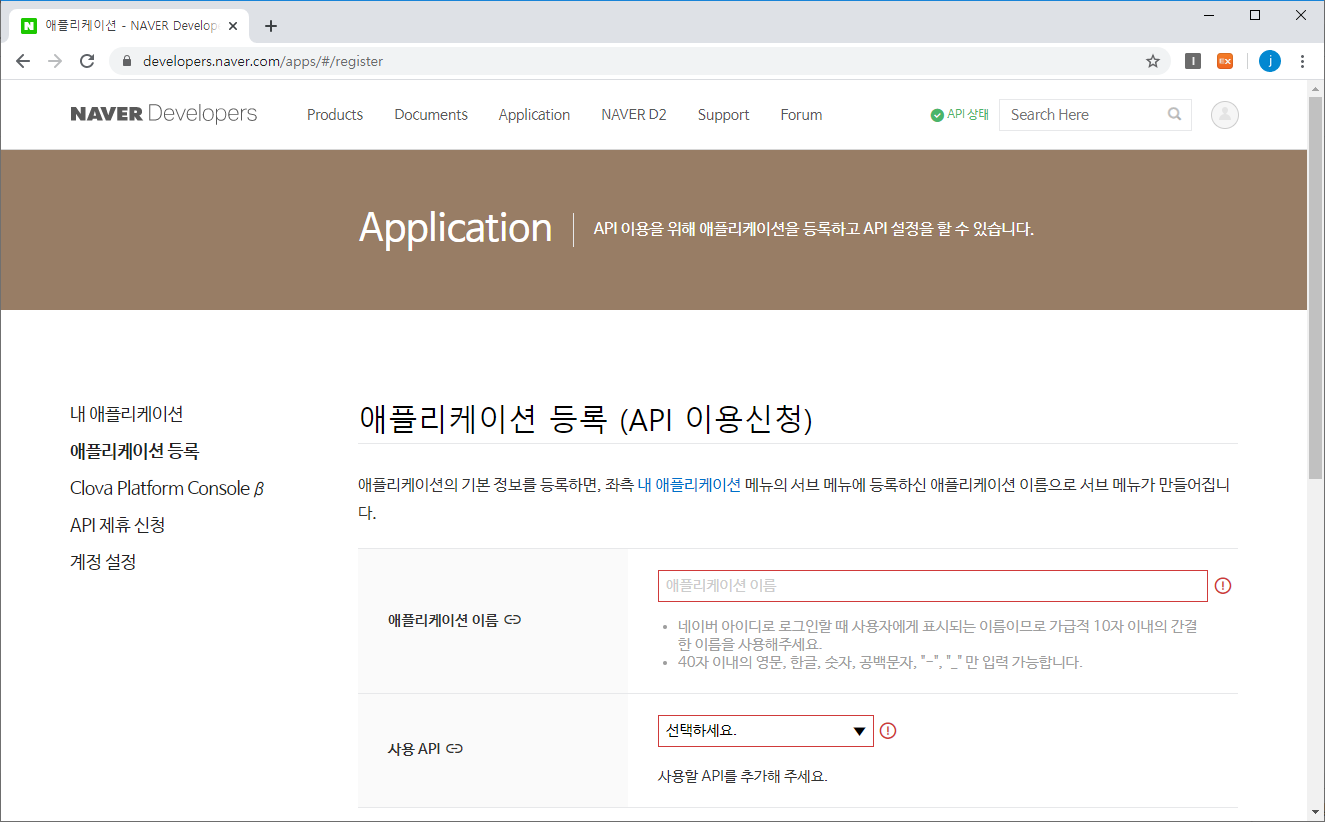The image size is (1325, 822).
Task: Click the link icon beside 애플리케이션 이름
Action: [x=513, y=620]
